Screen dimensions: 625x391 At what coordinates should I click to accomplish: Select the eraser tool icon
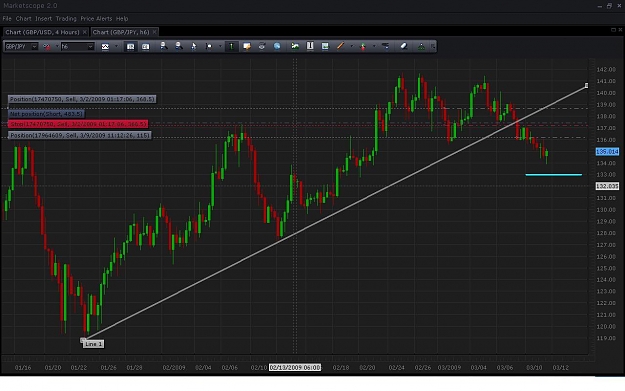click(403, 46)
